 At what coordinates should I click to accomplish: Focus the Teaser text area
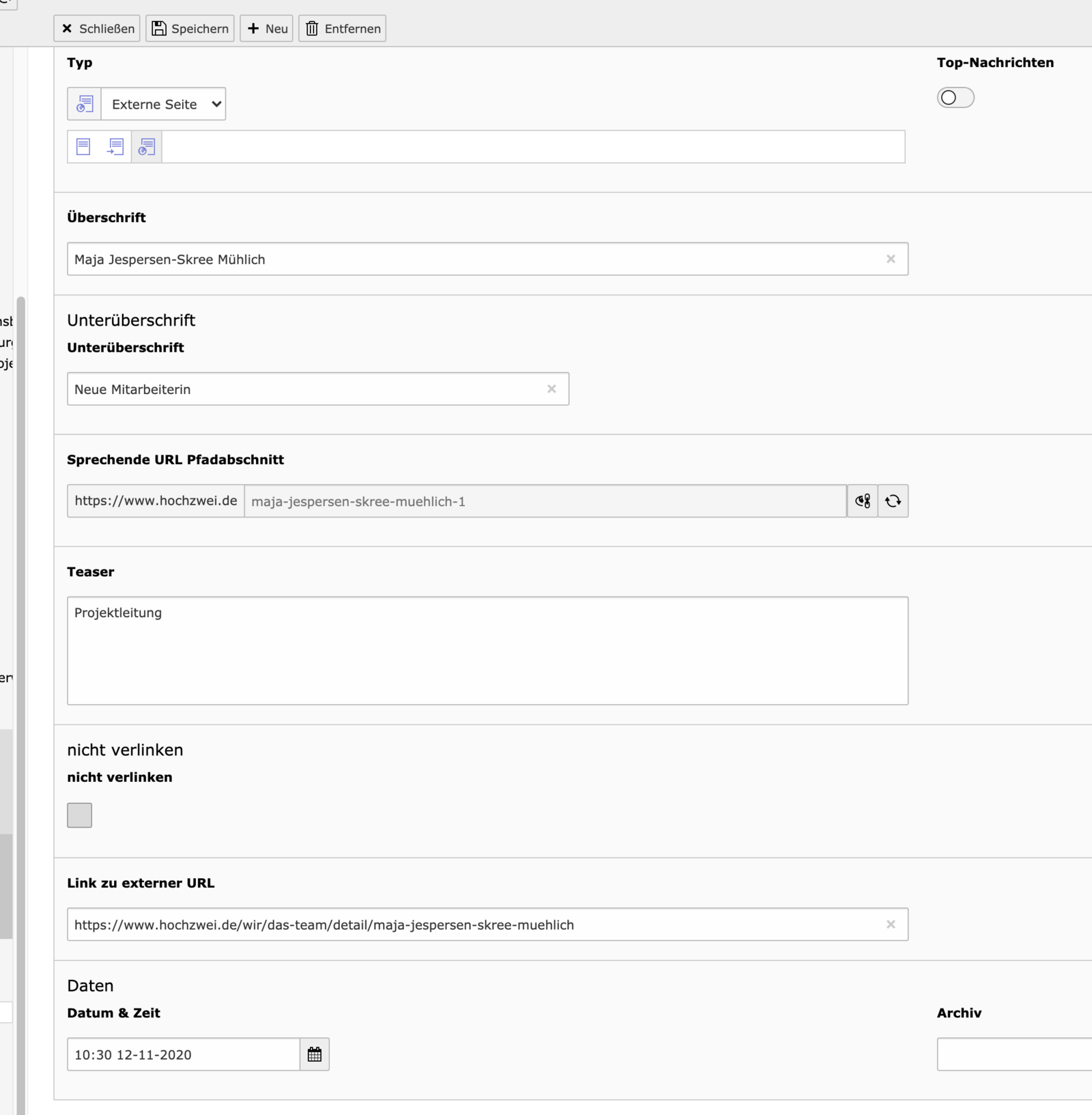click(x=487, y=651)
